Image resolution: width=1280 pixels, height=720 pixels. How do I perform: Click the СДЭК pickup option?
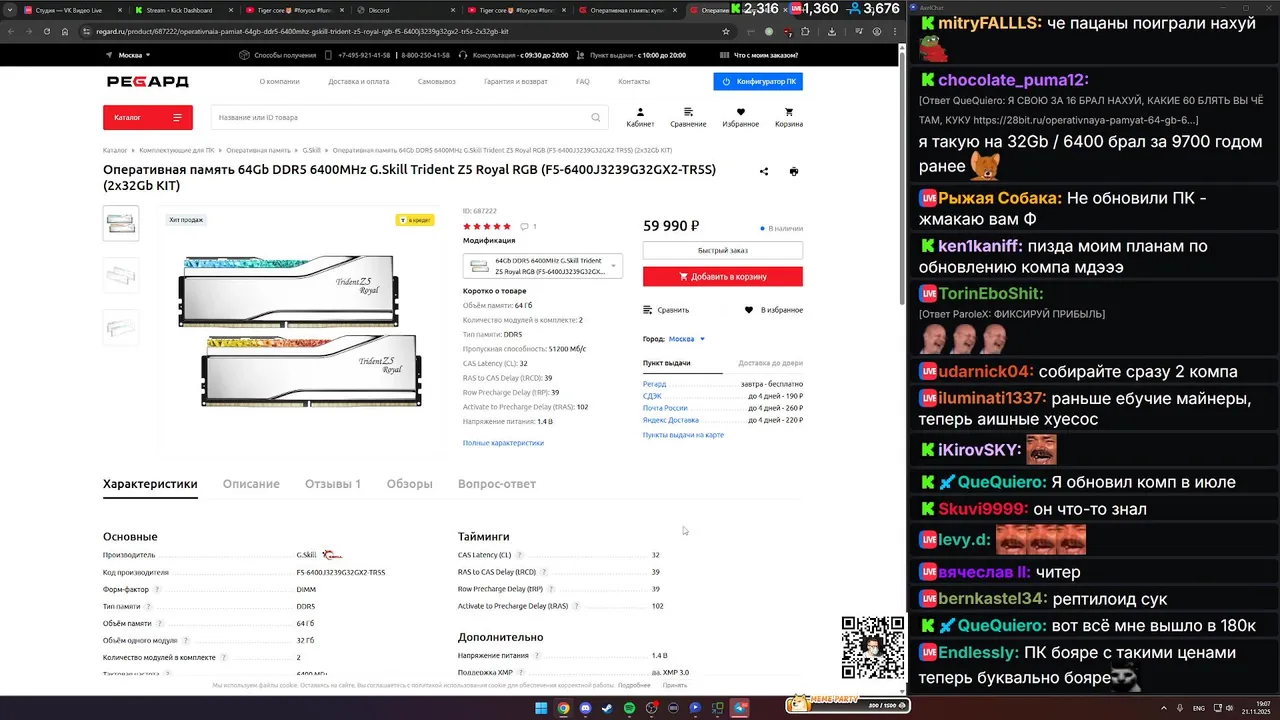coord(652,396)
